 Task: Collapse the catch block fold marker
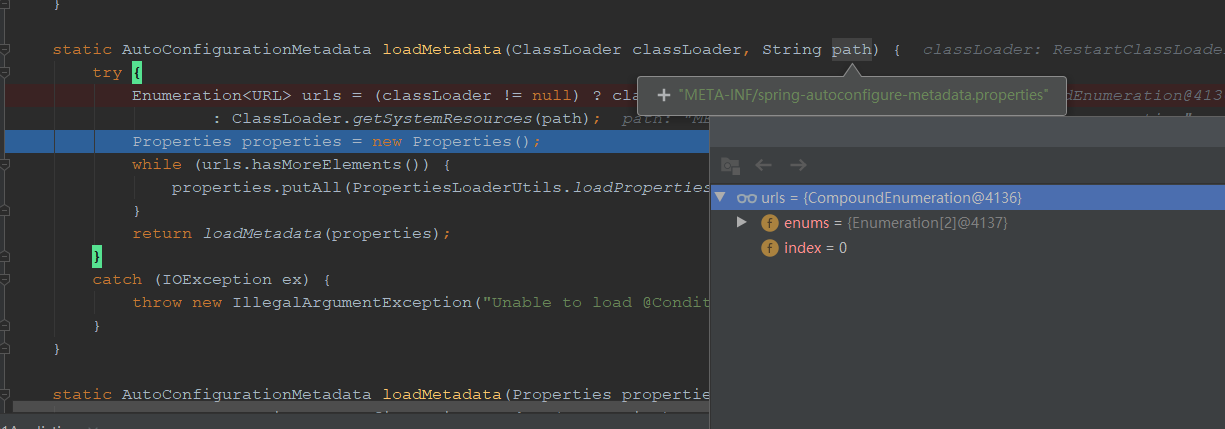(6, 279)
